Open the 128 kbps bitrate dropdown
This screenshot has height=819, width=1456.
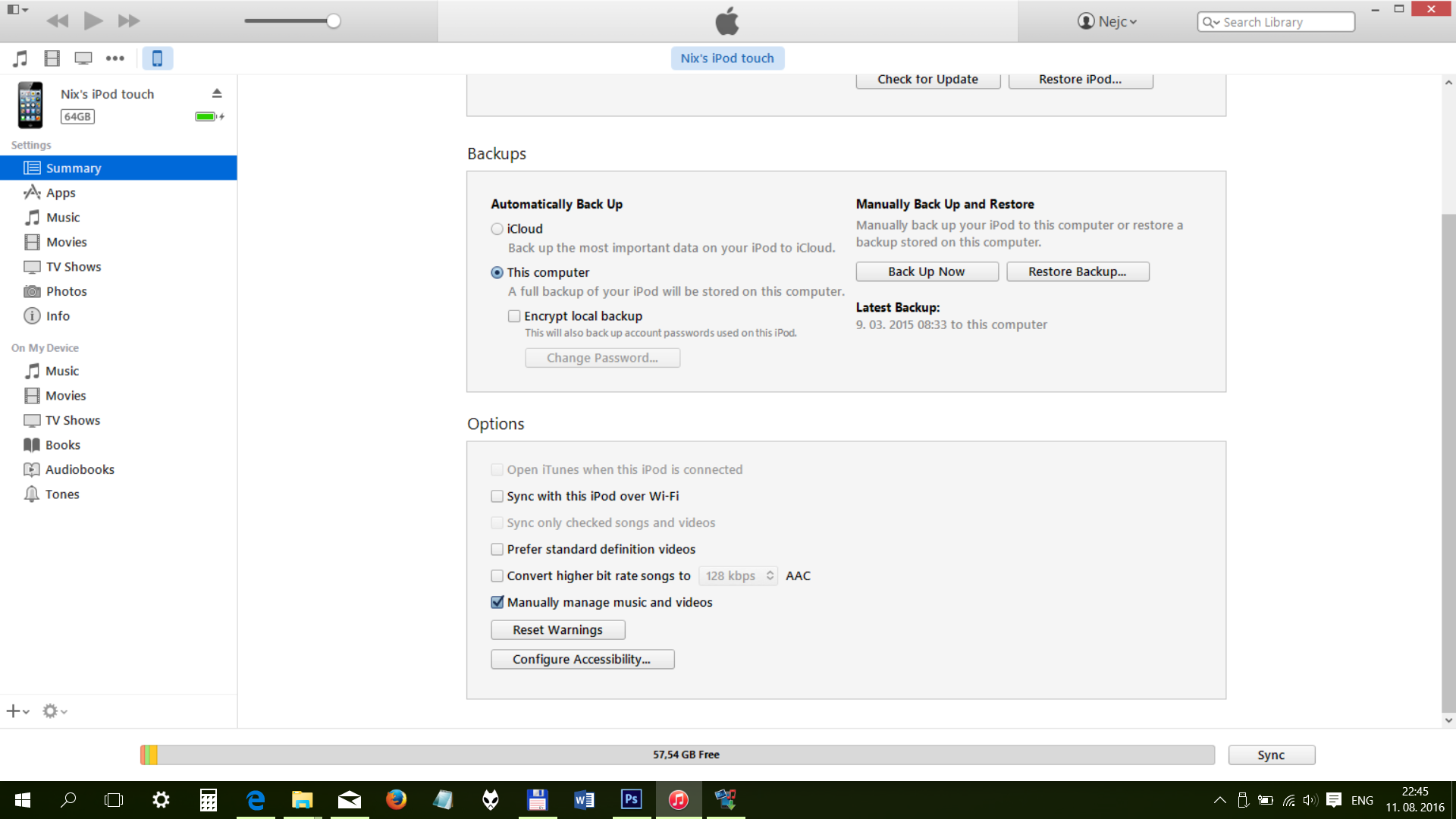click(x=739, y=576)
